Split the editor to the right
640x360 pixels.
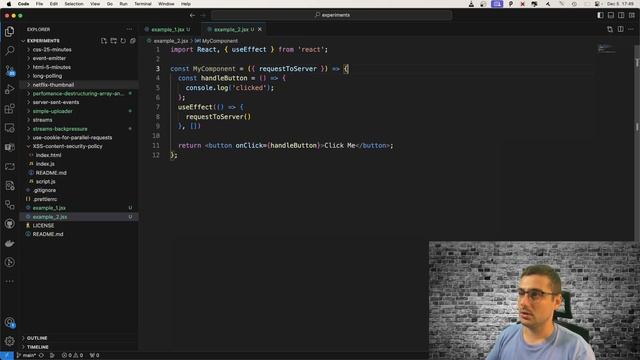pos(620,29)
